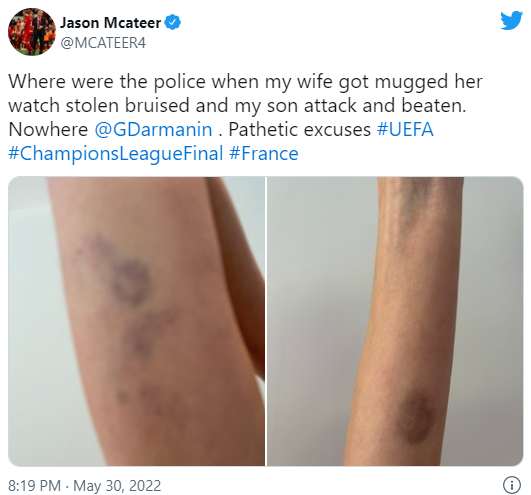The width and height of the screenshot is (531, 495).
Task: Click the May 30, 2022 date
Action: 117,486
